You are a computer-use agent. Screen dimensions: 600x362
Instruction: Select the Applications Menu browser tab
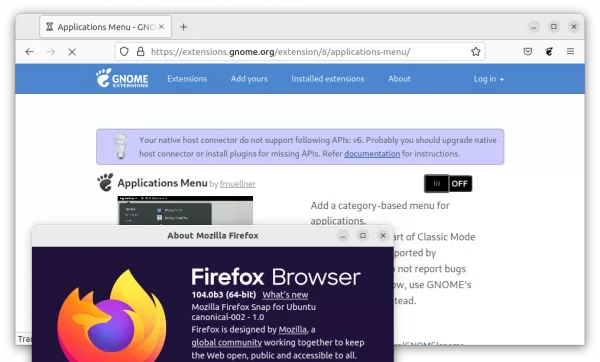106,27
